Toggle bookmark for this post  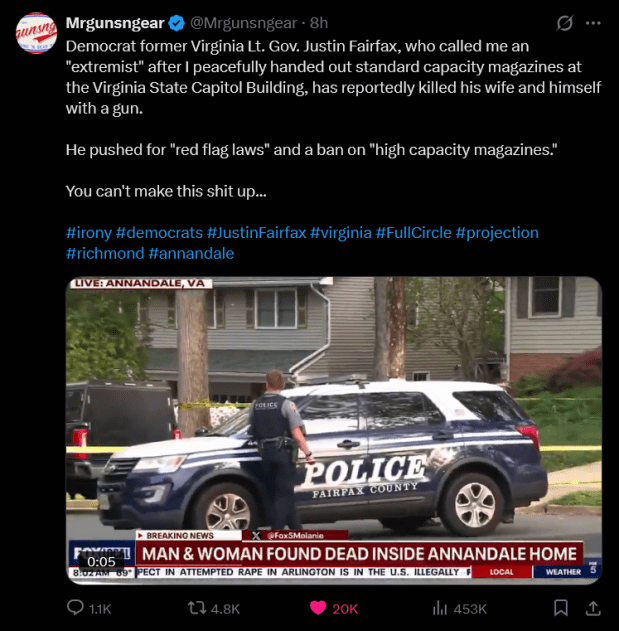click(x=561, y=608)
